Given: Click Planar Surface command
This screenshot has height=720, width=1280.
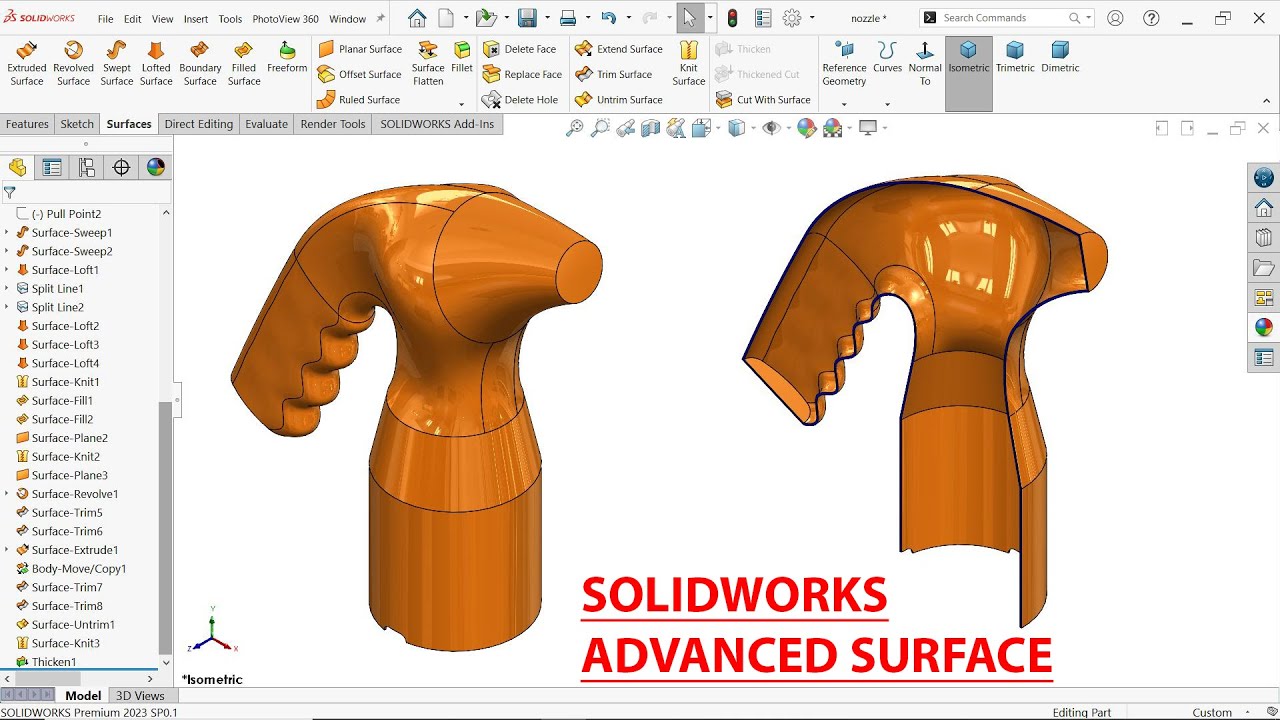Looking at the screenshot, I should (x=359, y=49).
